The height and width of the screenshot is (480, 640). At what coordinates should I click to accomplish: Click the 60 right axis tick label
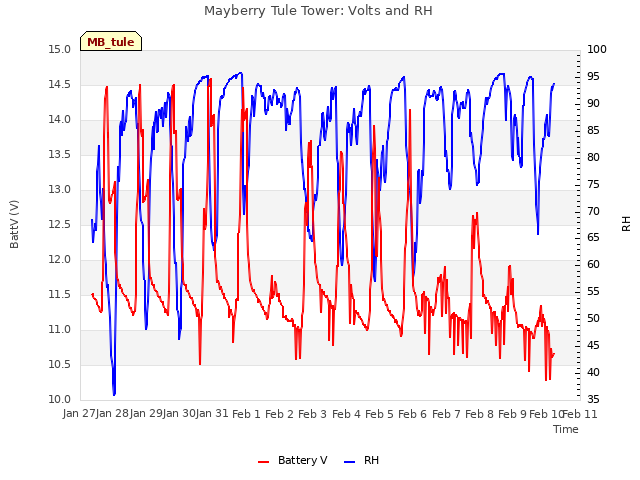click(x=593, y=265)
